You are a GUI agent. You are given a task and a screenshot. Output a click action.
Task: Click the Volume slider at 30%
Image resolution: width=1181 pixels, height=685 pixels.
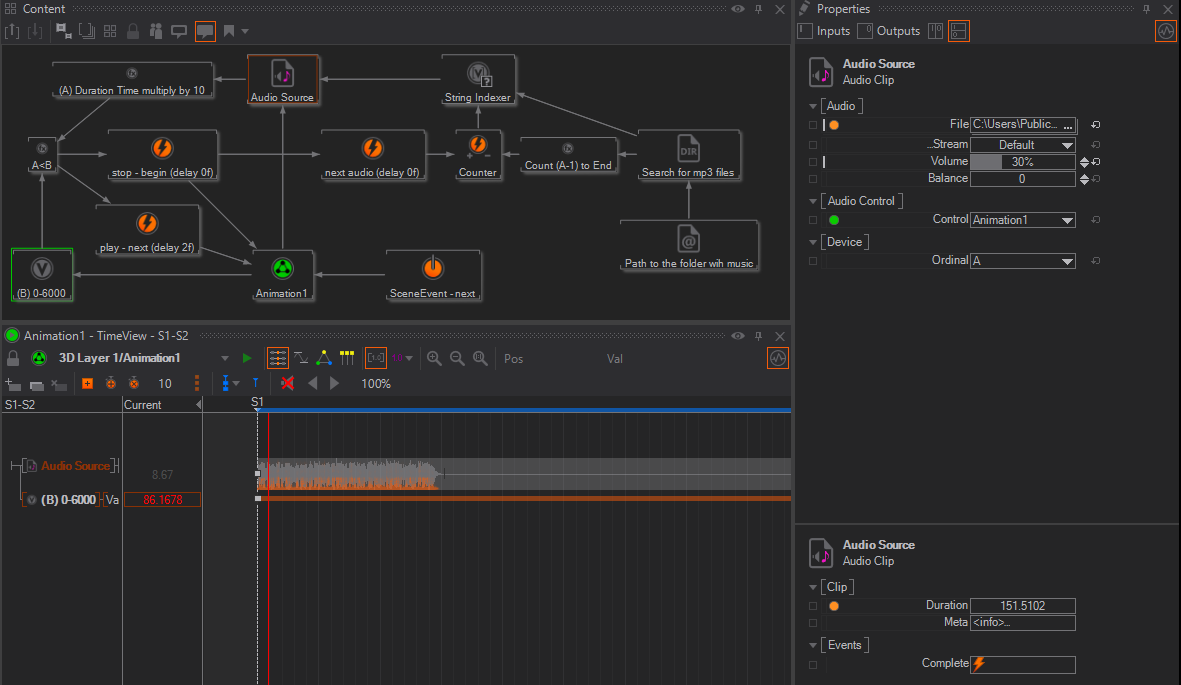(x=1022, y=162)
